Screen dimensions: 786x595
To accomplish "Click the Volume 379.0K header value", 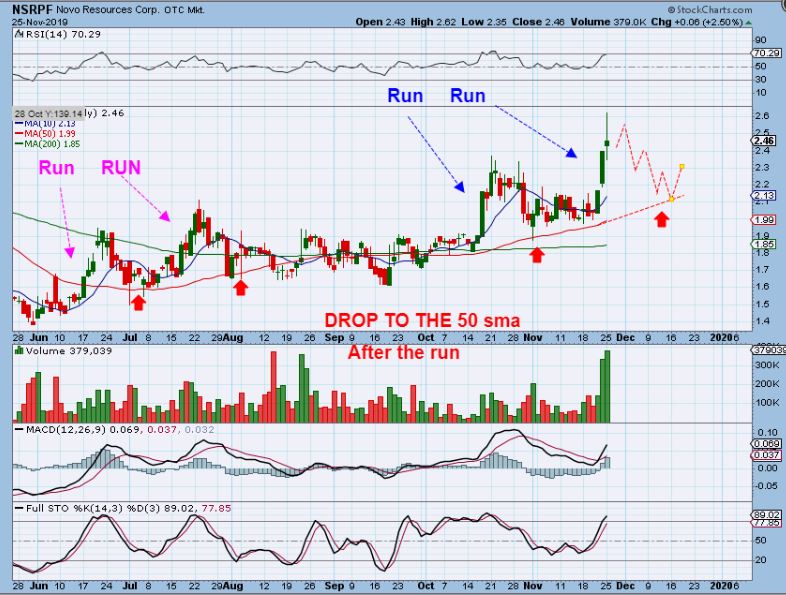I will [x=608, y=22].
